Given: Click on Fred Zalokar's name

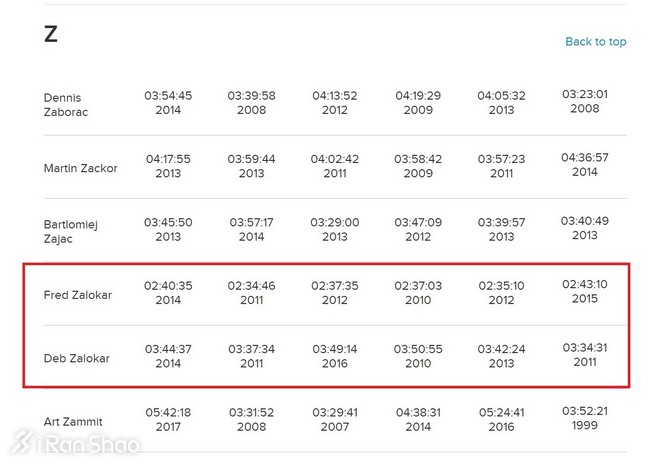Looking at the screenshot, I should pos(78,295).
